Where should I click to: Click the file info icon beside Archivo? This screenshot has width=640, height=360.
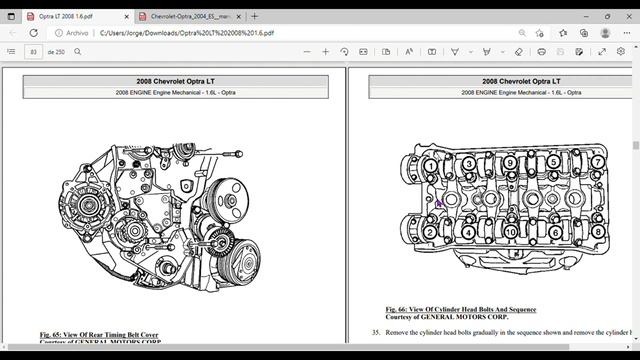(59, 33)
